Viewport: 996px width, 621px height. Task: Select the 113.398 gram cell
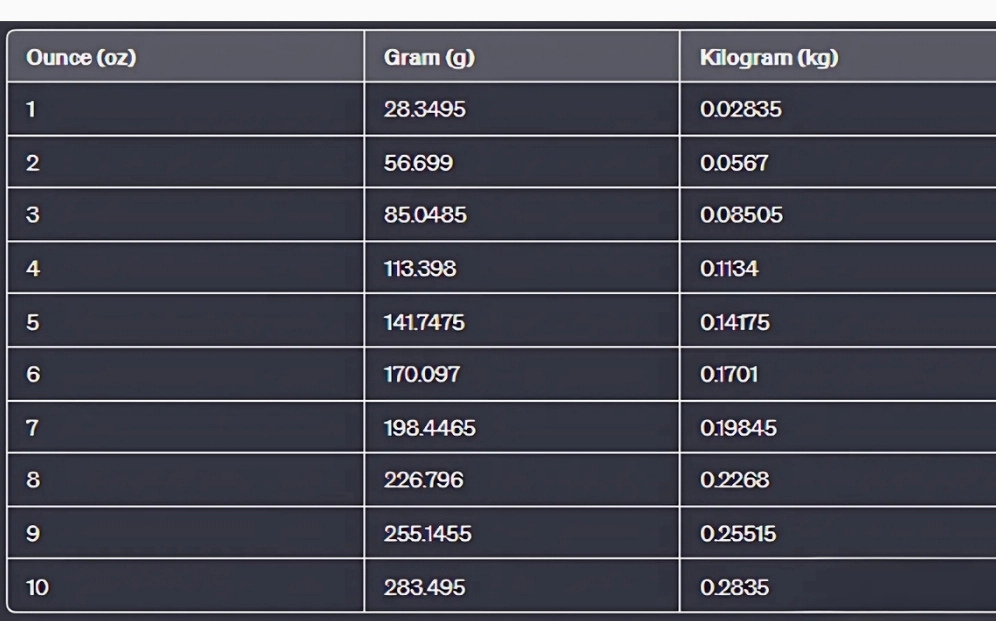522,268
